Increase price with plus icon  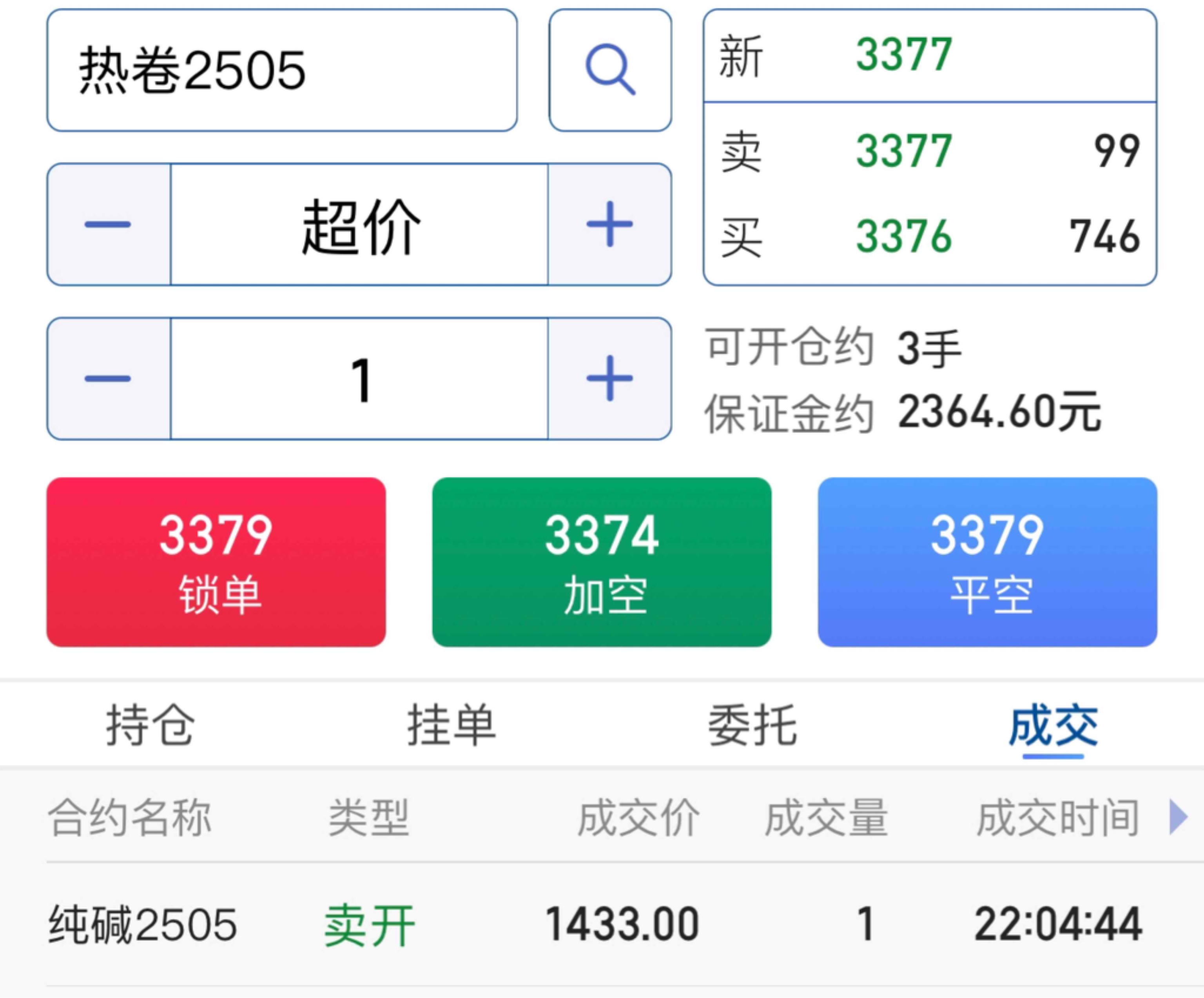pyautogui.click(x=609, y=224)
